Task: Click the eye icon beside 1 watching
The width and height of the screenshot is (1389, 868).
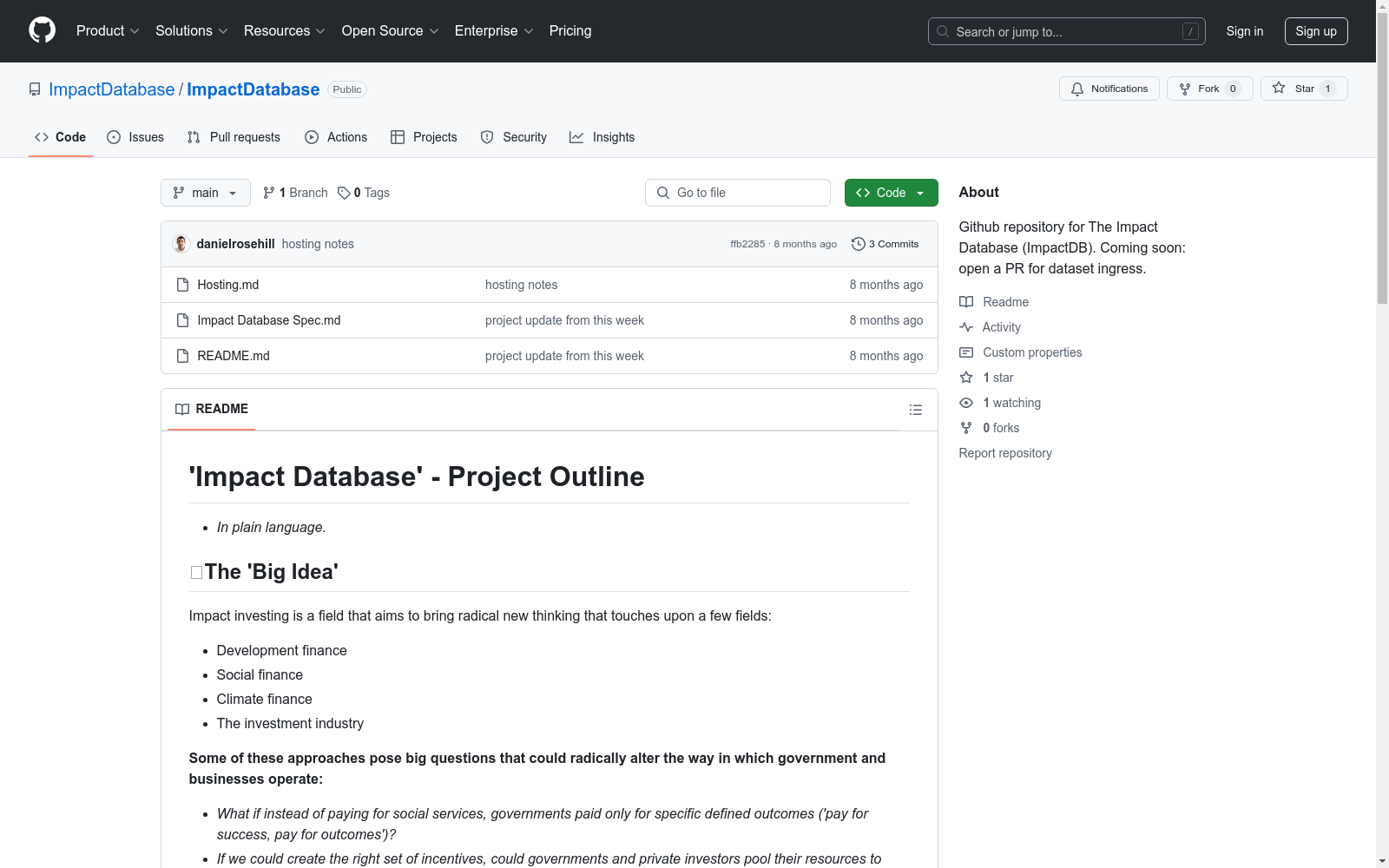Action: pyautogui.click(x=966, y=403)
